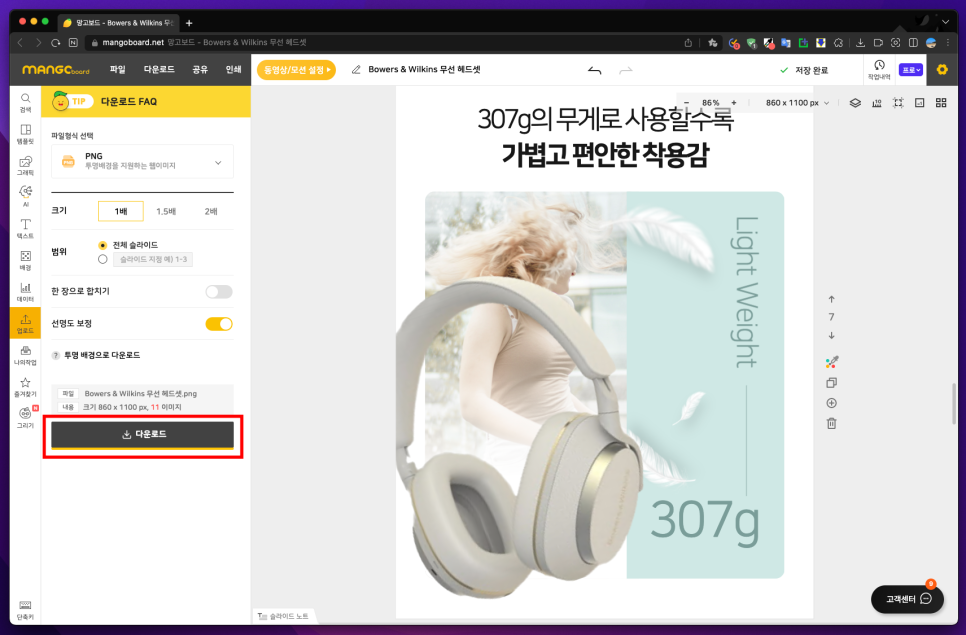Open the four-square slide grid view icon

tap(941, 103)
